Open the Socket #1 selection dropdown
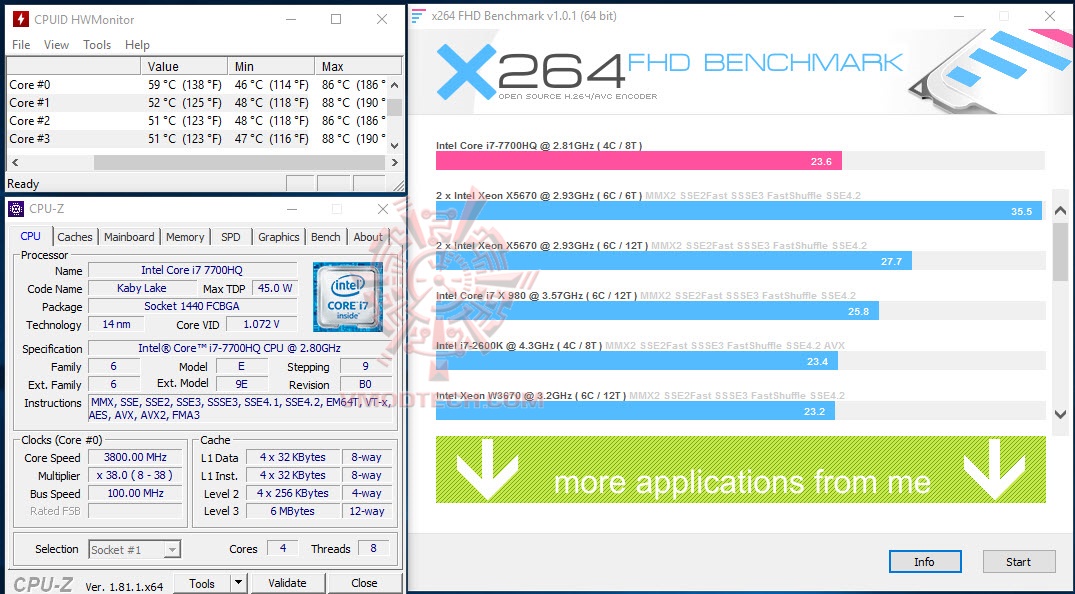The image size is (1075, 594). click(135, 549)
